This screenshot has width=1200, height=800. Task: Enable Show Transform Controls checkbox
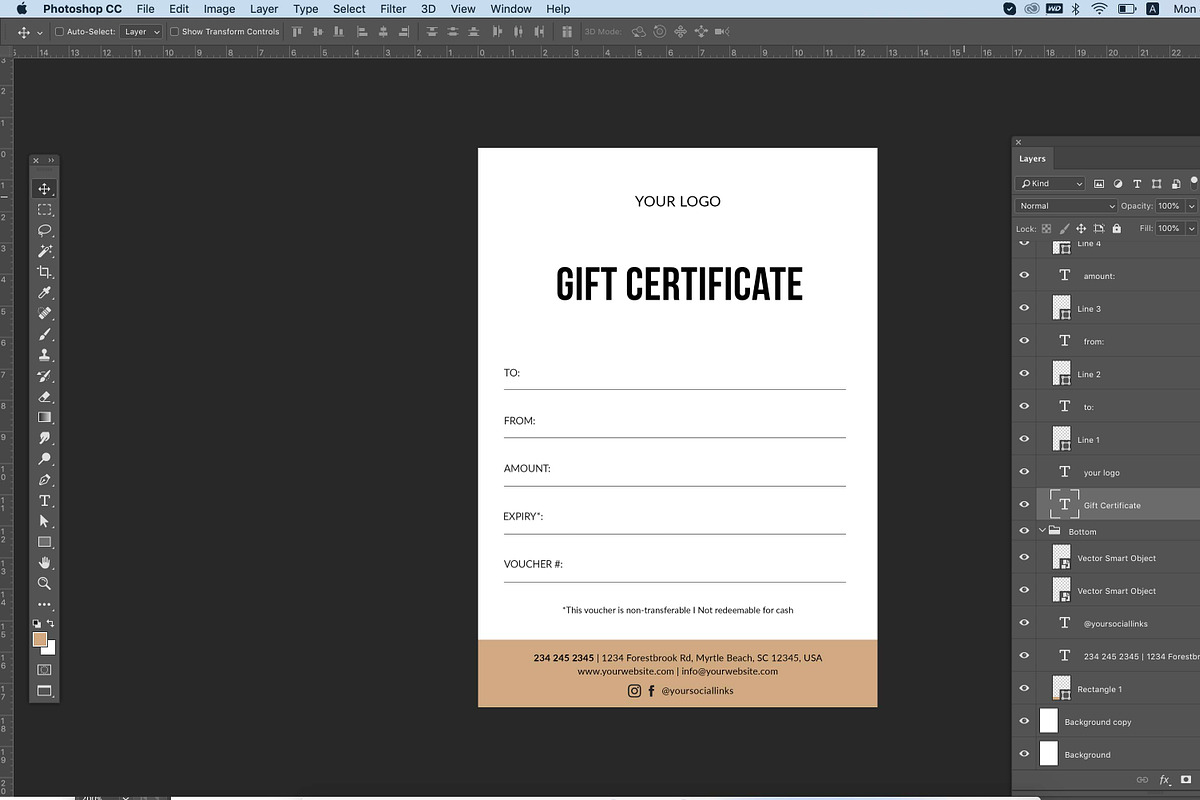(174, 32)
